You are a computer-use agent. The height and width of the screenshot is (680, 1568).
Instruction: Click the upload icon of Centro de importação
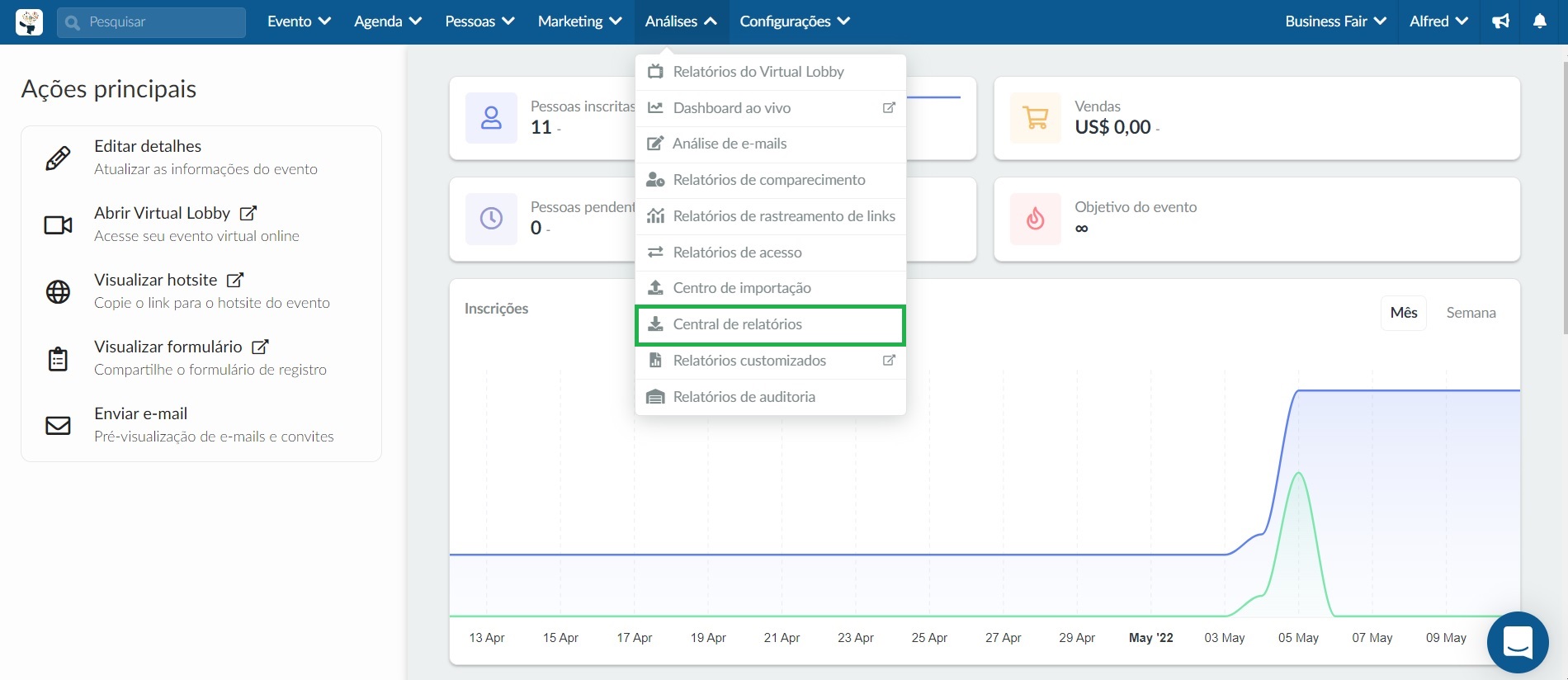pyautogui.click(x=655, y=287)
